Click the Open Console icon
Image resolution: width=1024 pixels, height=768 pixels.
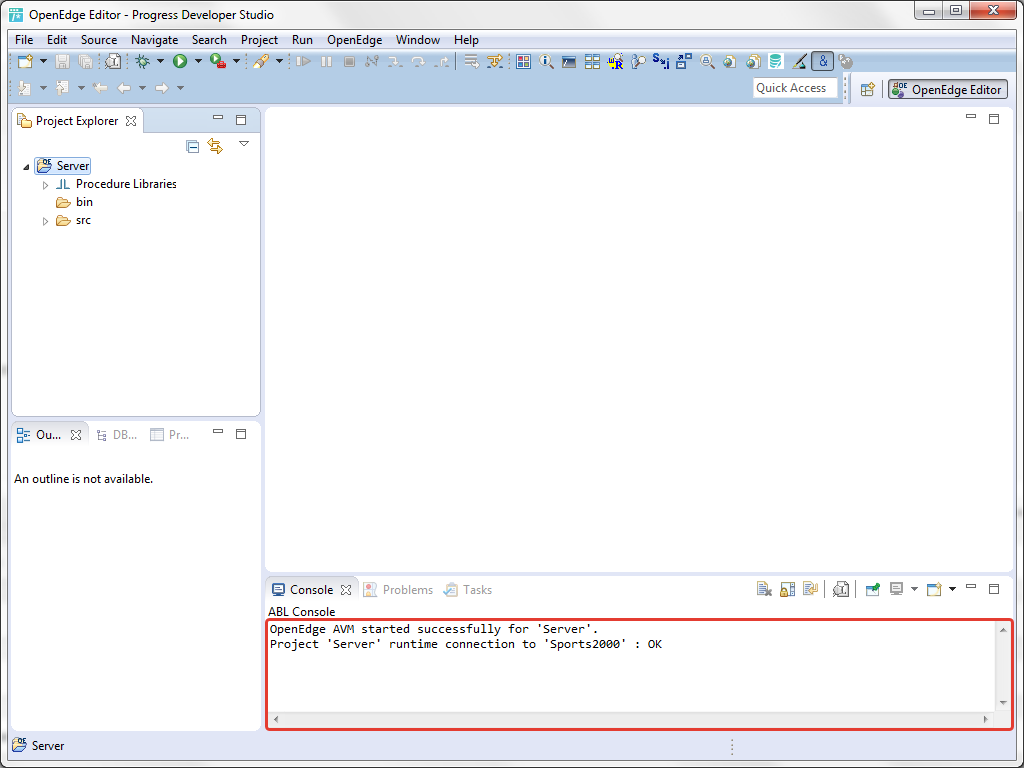coord(935,589)
